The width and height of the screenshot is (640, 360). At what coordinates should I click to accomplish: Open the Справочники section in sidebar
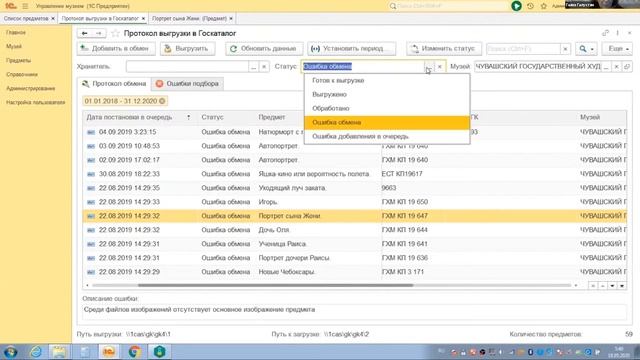22,74
